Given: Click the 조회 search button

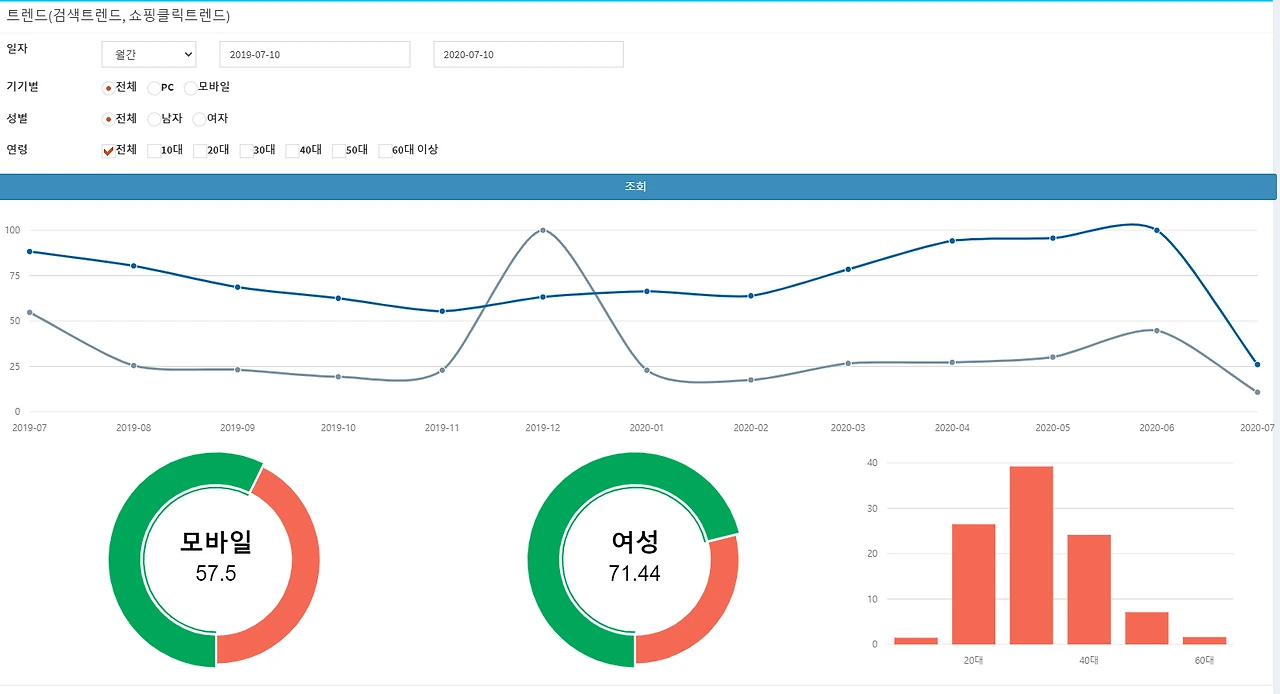Looking at the screenshot, I should [x=638, y=186].
